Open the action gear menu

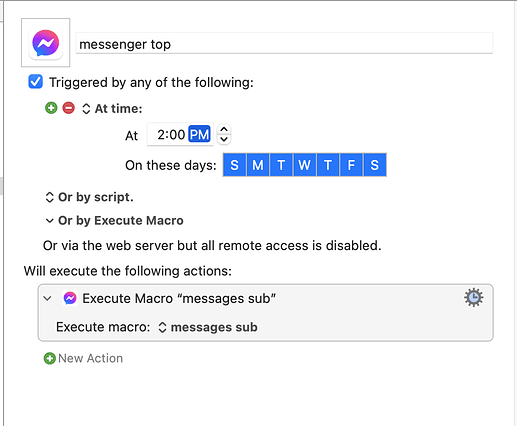point(473,298)
